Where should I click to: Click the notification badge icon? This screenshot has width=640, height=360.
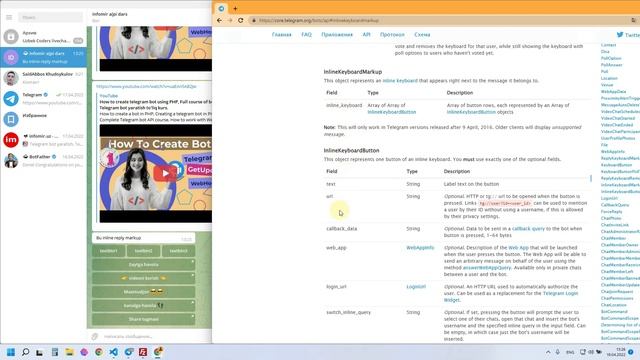coord(631,352)
